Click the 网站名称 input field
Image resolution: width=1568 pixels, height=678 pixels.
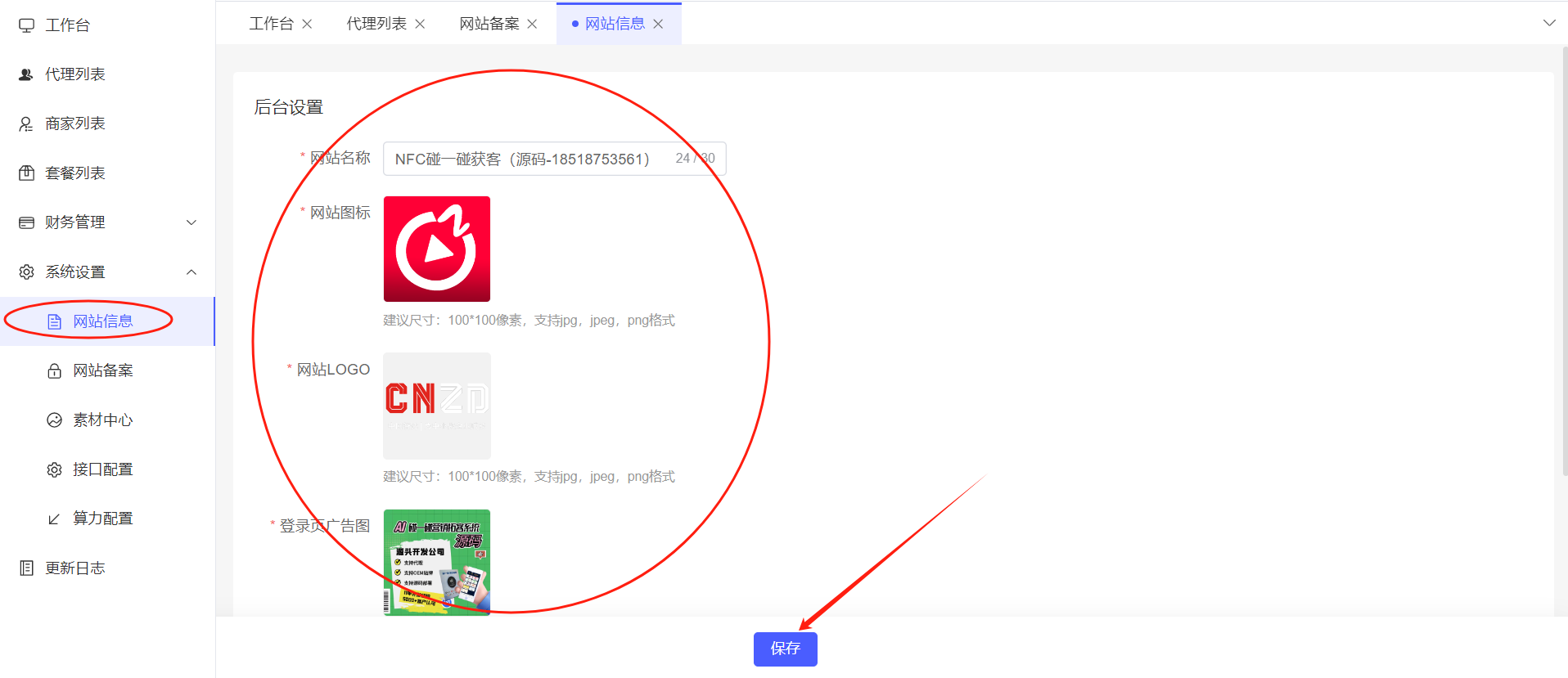(x=554, y=159)
